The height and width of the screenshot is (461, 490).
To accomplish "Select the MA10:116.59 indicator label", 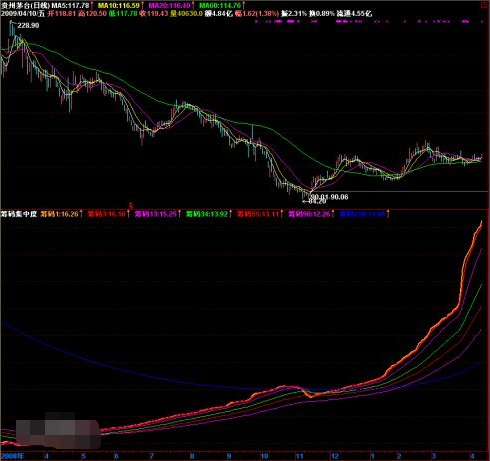I will pos(119,6).
